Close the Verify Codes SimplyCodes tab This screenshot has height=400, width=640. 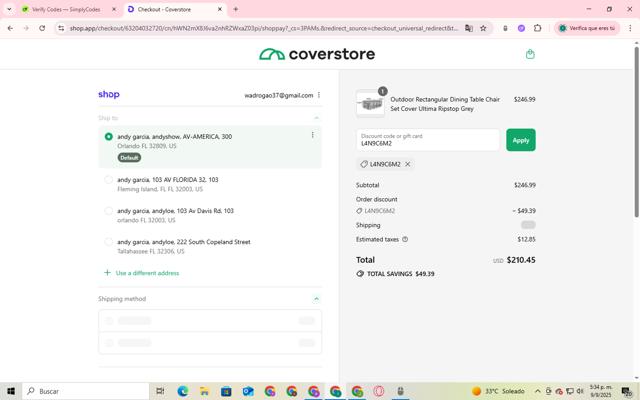tap(114, 9)
